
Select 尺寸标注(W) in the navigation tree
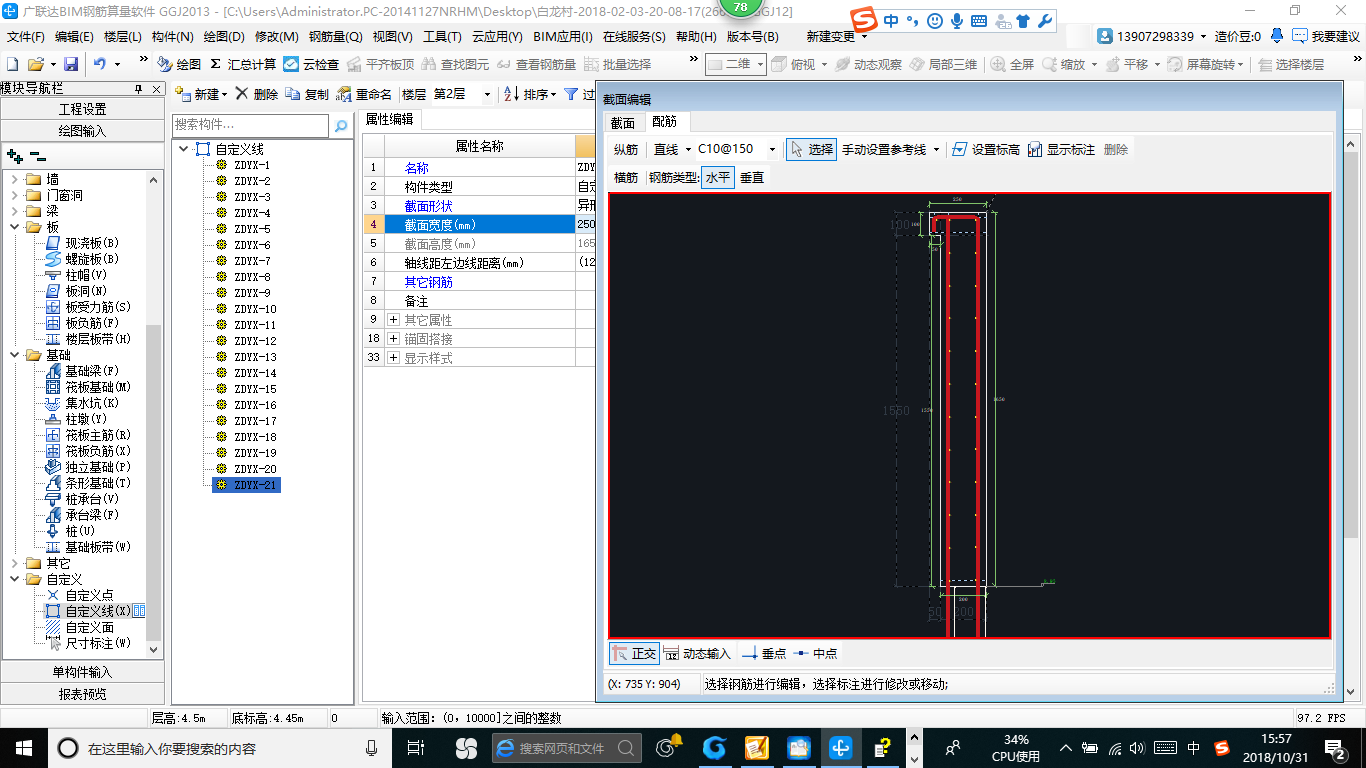[89, 643]
